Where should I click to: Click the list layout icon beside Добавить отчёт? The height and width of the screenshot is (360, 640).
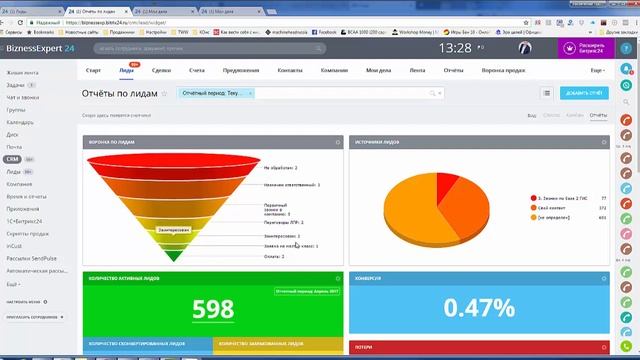click(x=547, y=93)
